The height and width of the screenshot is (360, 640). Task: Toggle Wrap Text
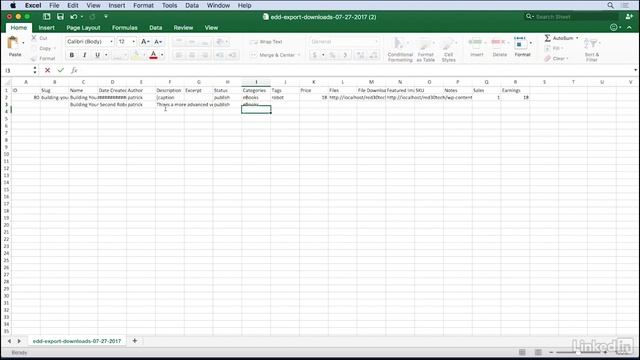266,42
